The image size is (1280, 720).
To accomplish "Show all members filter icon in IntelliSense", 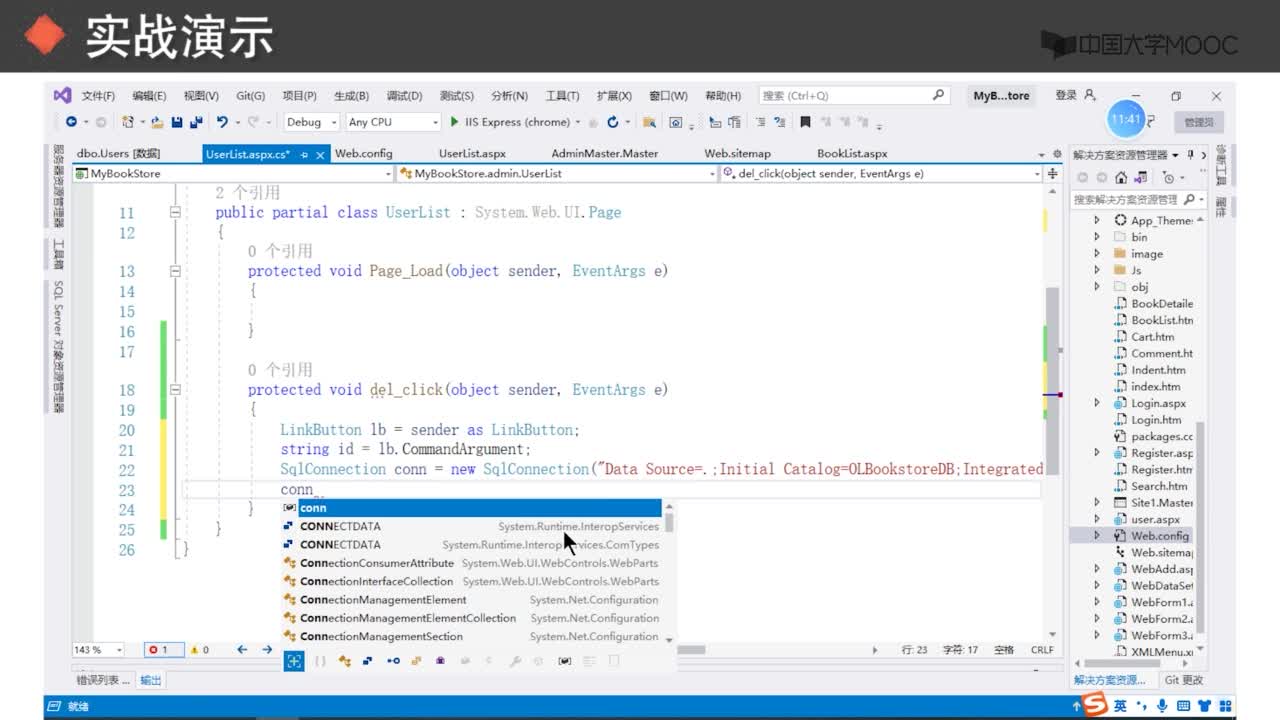I will [x=293, y=661].
